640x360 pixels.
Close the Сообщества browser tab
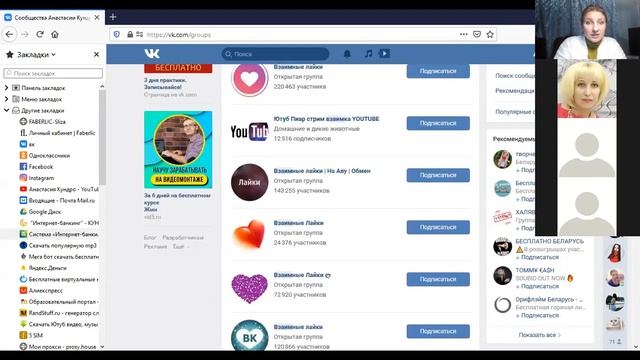point(97,18)
